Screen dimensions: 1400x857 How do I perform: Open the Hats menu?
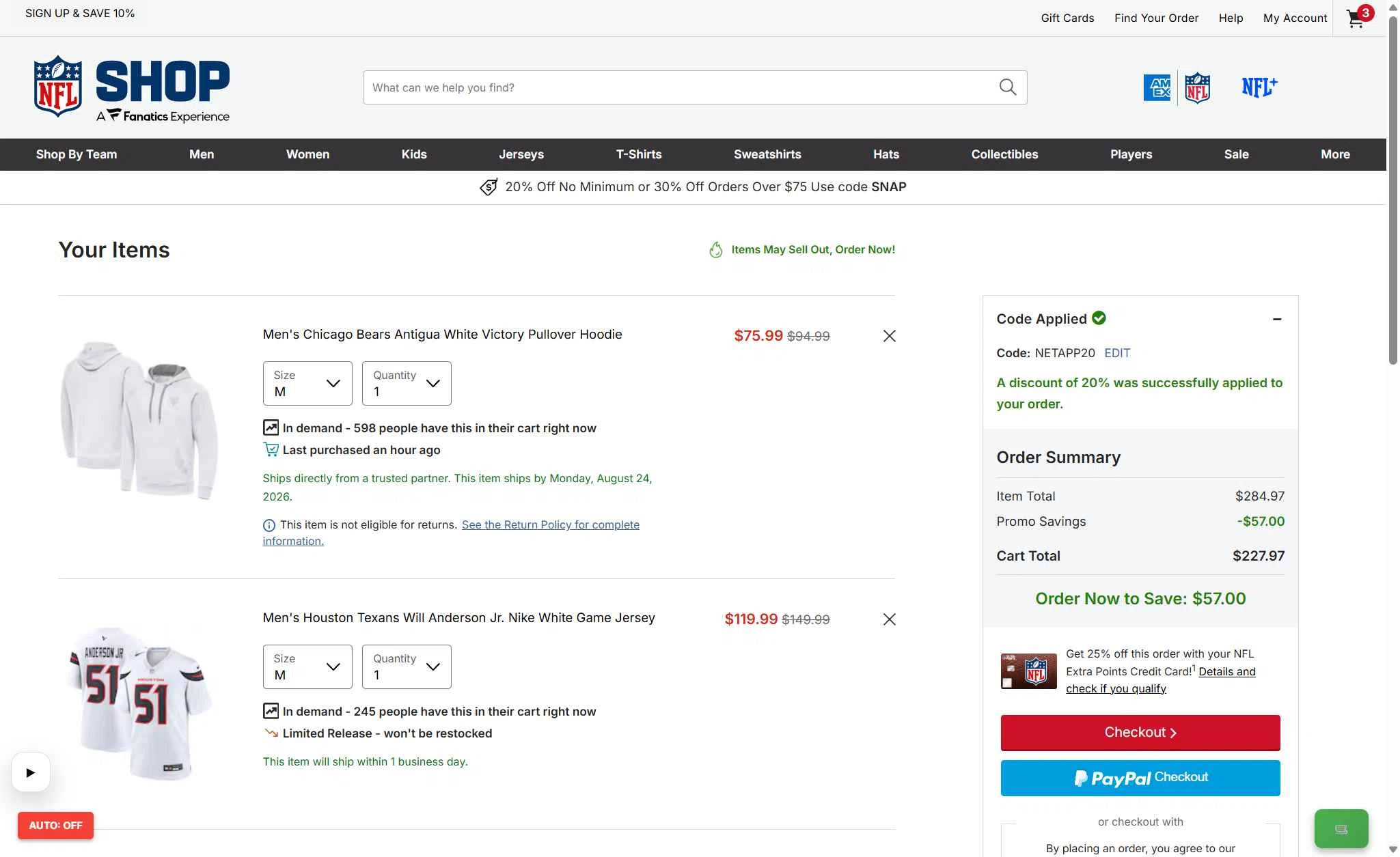886,154
